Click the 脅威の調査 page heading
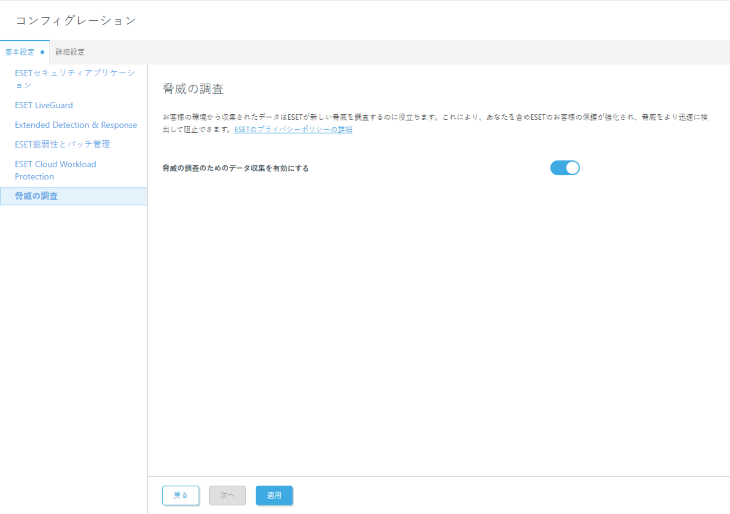This screenshot has height=514, width=730. click(x=193, y=88)
